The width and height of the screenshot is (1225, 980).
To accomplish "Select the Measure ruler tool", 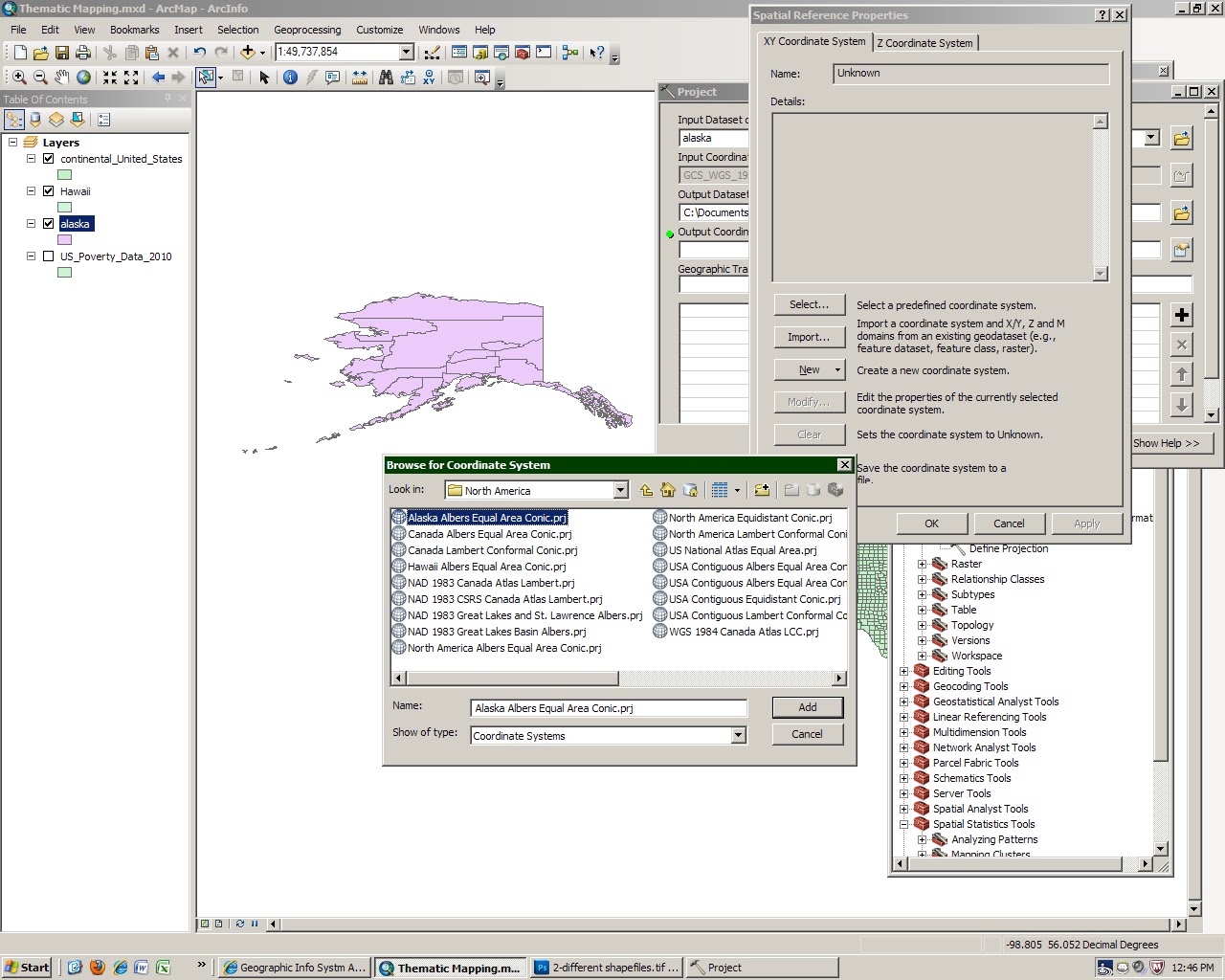I will coord(360,78).
